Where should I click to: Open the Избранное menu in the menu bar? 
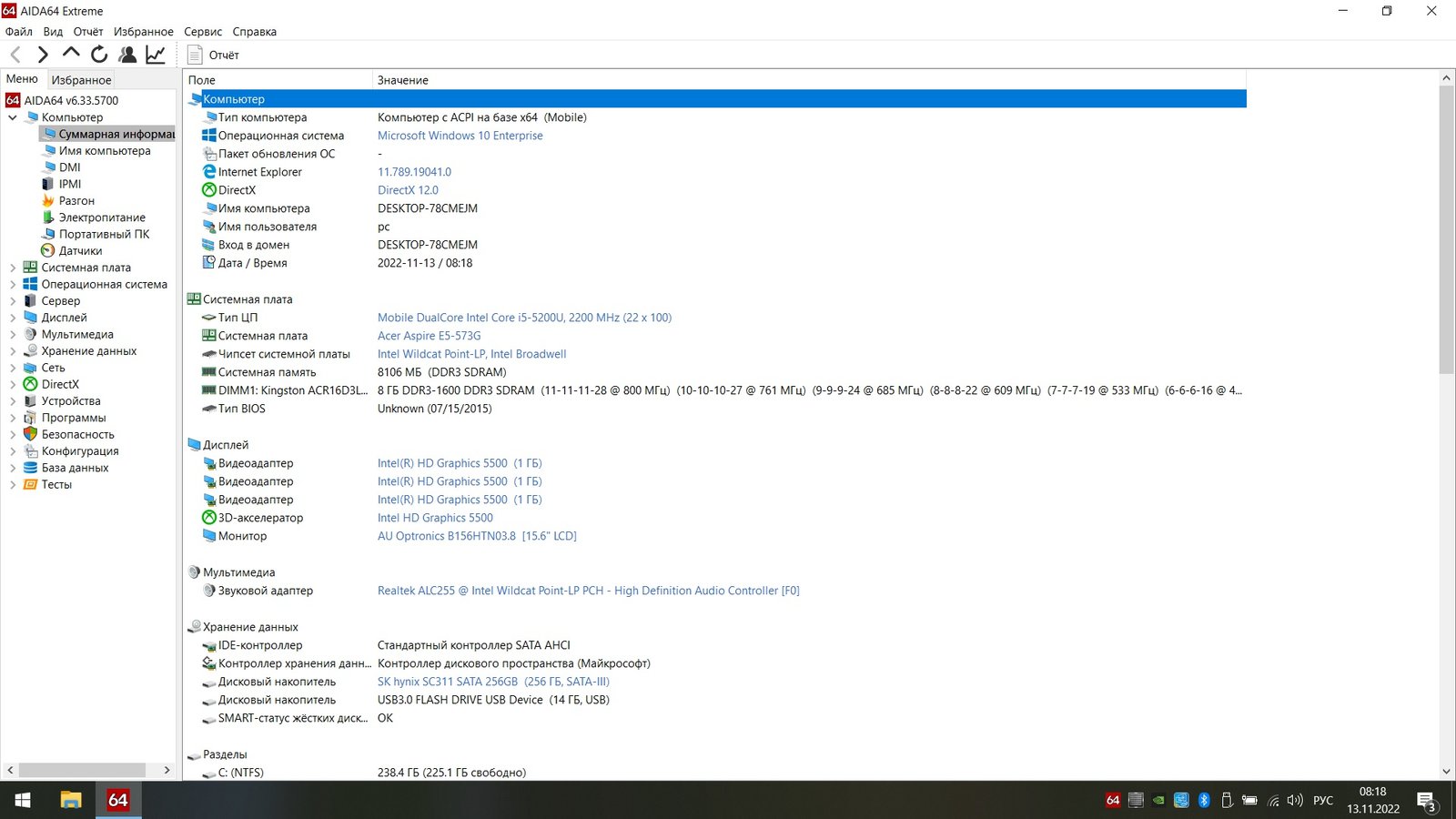pyautogui.click(x=143, y=31)
